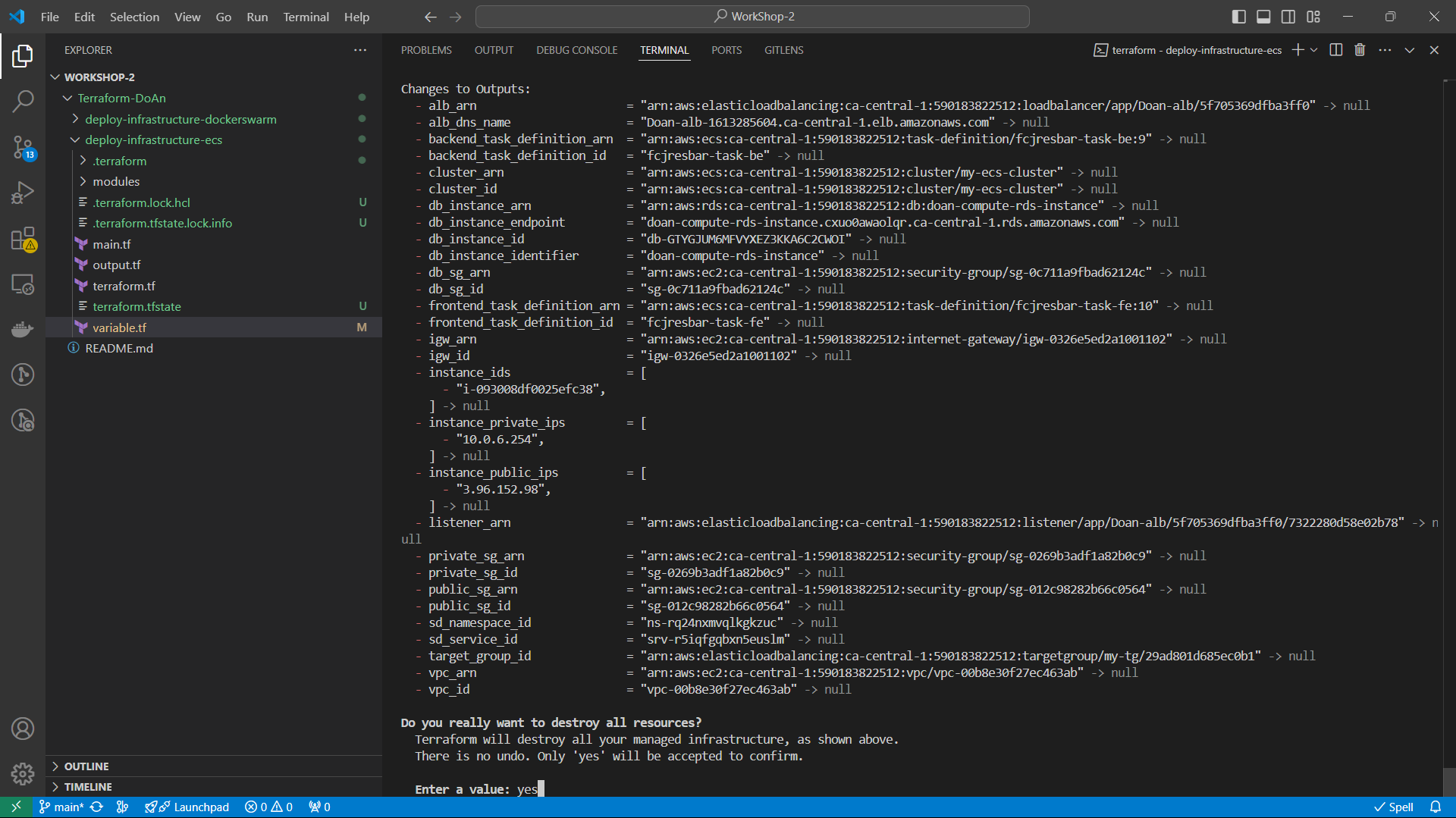Switch to GITLENS tab
This screenshot has height=818, width=1456.
point(783,50)
